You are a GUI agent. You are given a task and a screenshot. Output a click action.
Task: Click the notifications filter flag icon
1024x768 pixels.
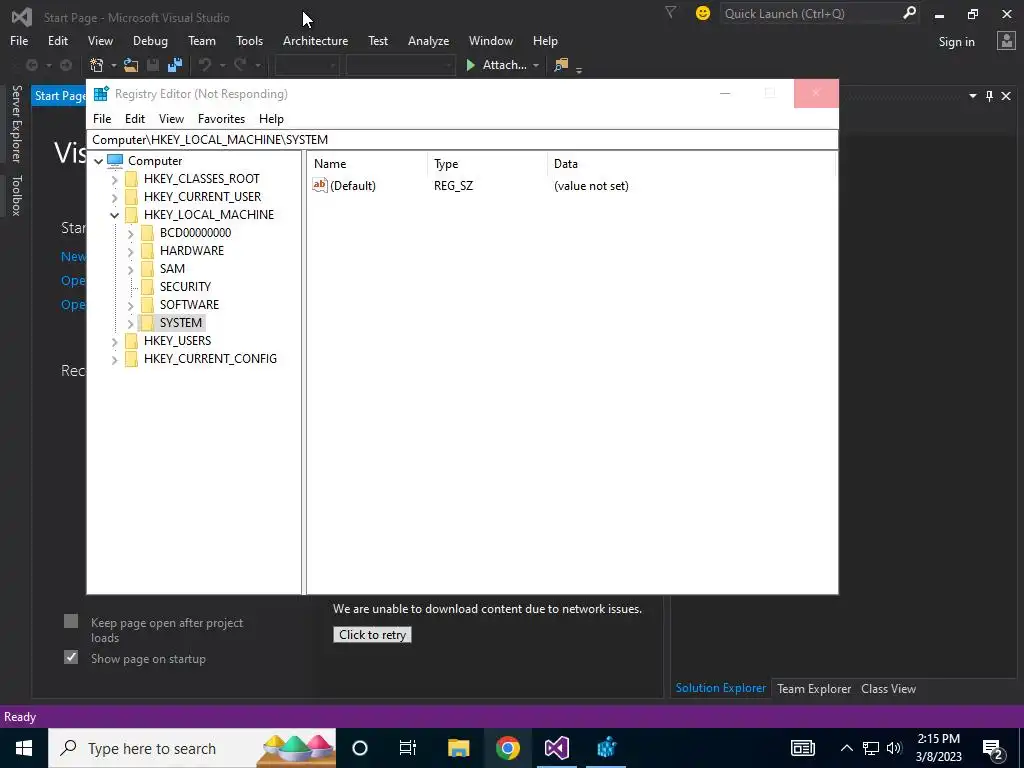[x=670, y=12]
